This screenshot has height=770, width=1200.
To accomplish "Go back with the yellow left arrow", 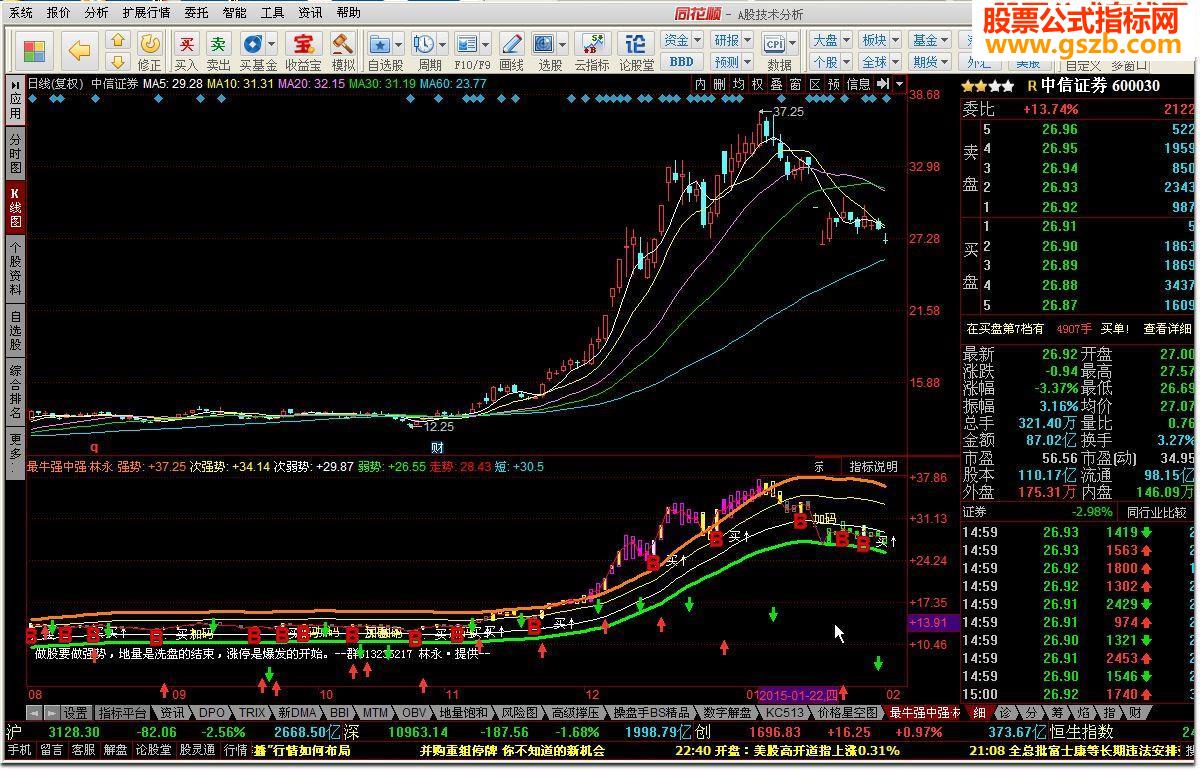I will [79, 50].
